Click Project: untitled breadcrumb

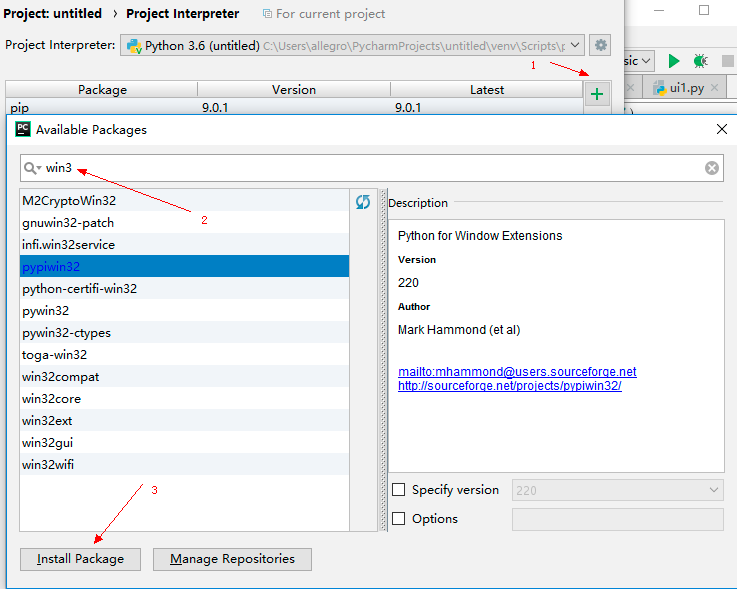pos(53,14)
